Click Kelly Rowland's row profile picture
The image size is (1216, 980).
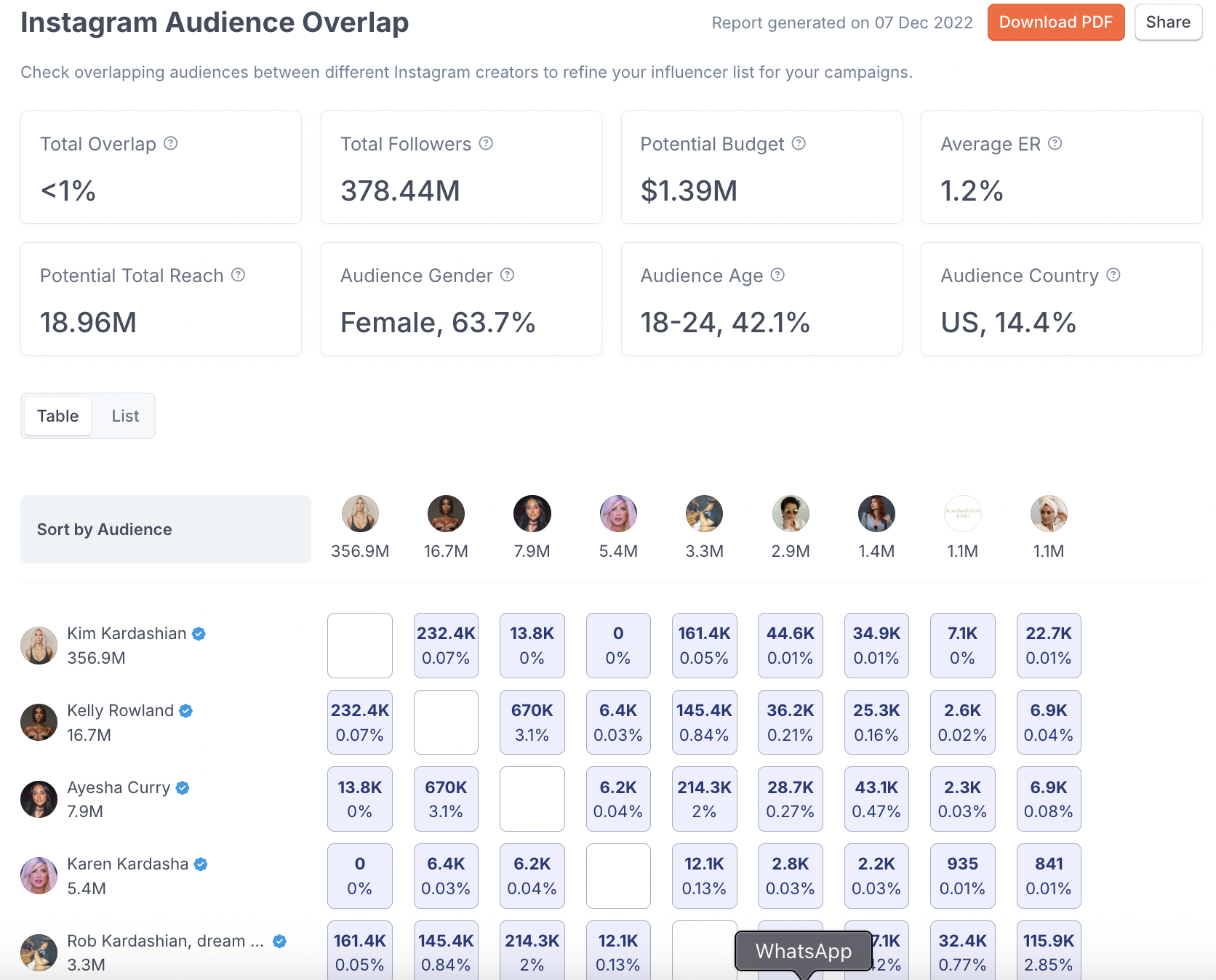coord(39,723)
